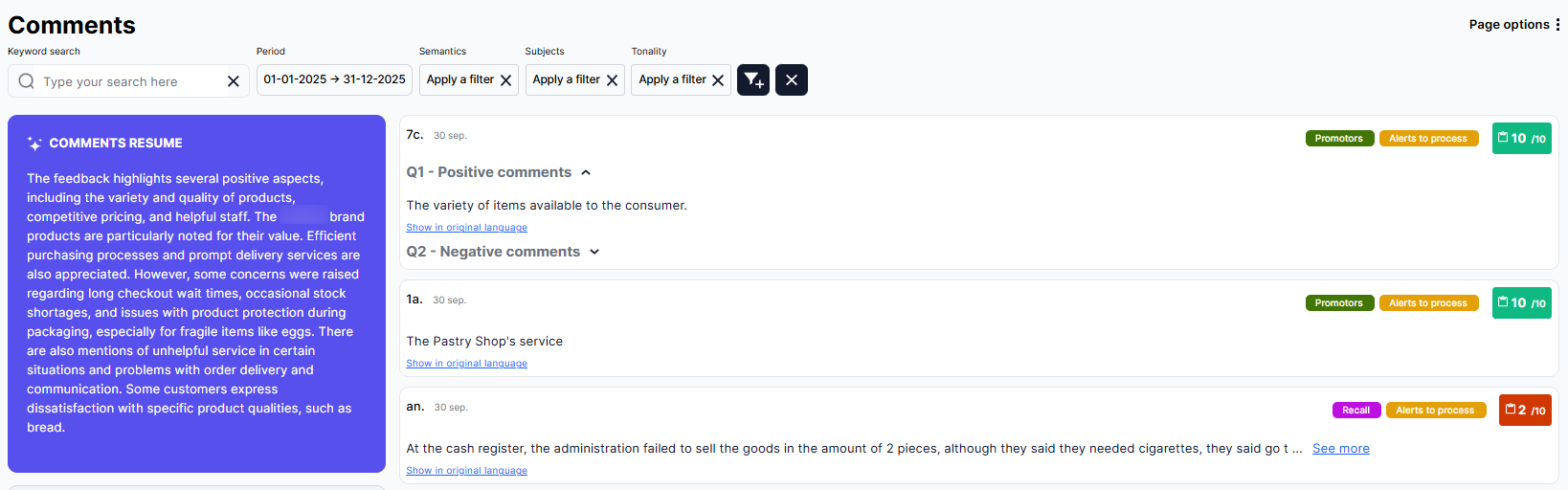Image resolution: width=1568 pixels, height=490 pixels.
Task: Reset all filters with black X button
Action: (792, 80)
